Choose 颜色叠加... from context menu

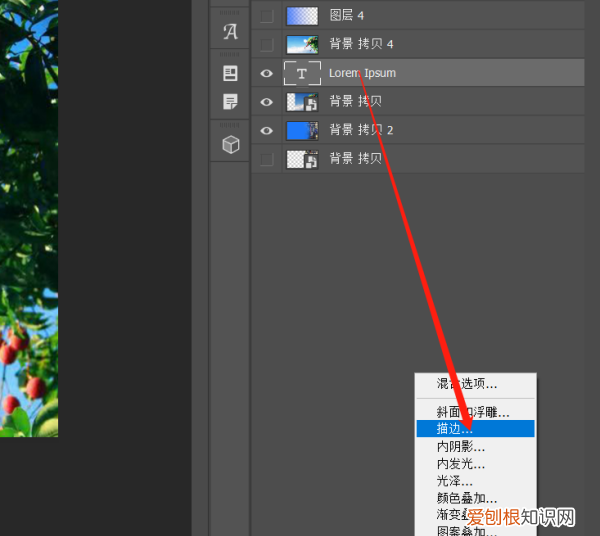(475, 498)
